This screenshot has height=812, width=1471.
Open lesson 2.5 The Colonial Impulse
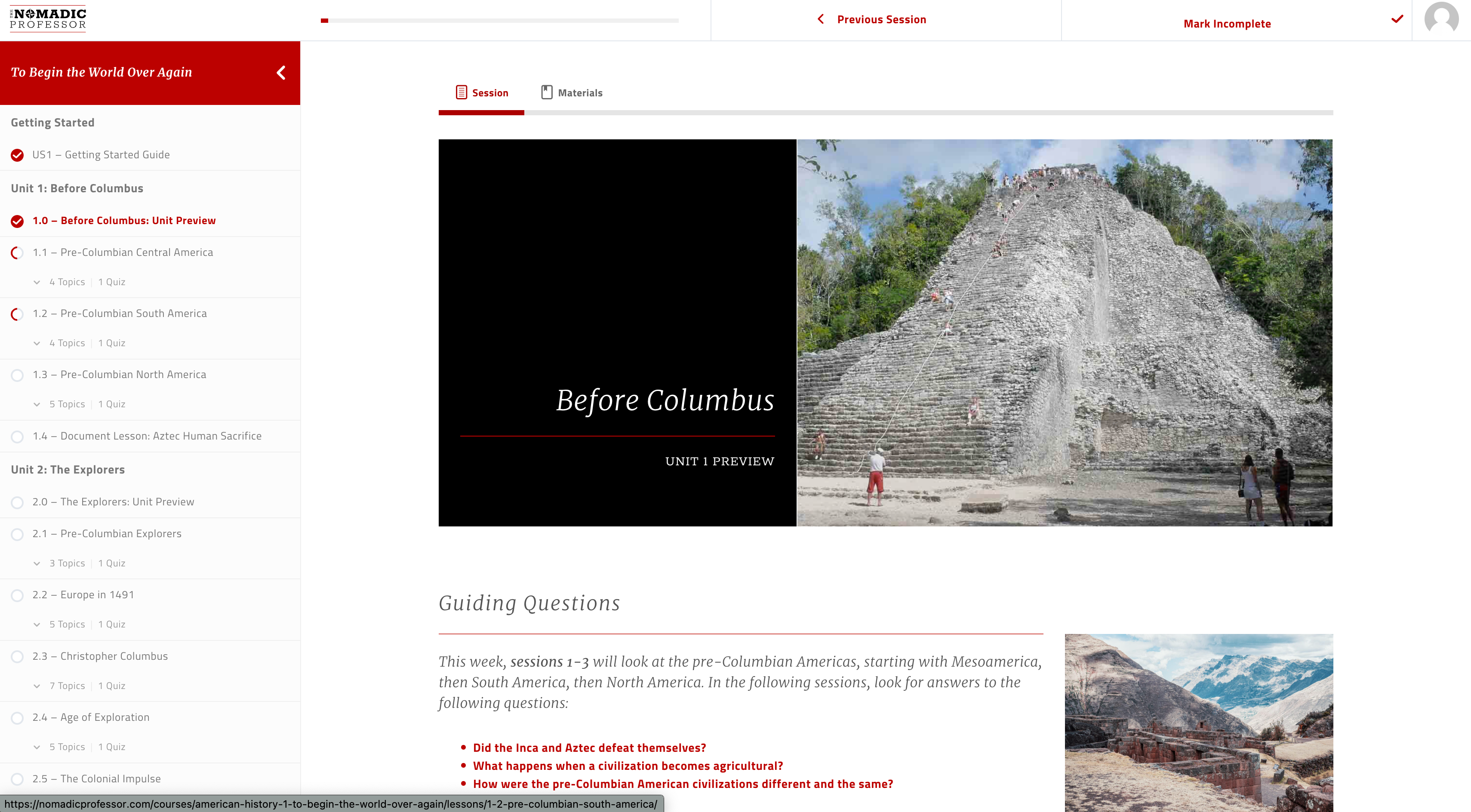pos(96,779)
